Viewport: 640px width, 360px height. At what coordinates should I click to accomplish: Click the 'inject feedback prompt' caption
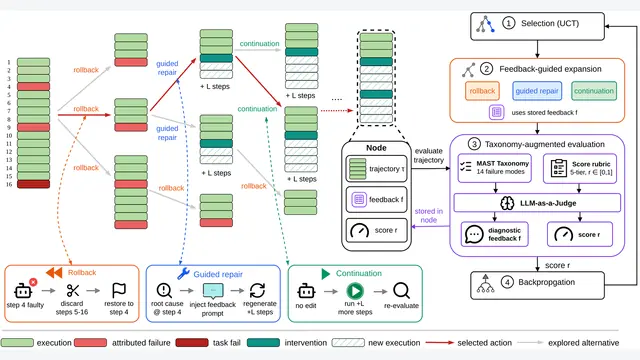[x=213, y=309]
